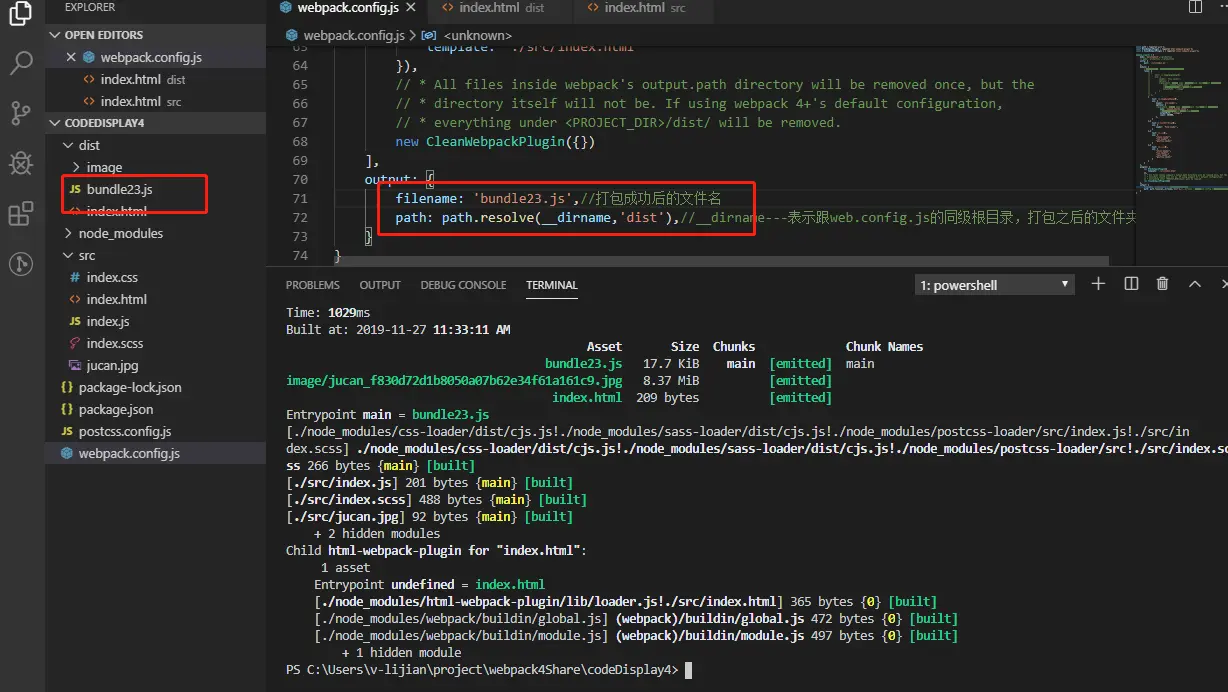Open the PROBLEMS panel tab
1228x692 pixels.
pos(313,285)
